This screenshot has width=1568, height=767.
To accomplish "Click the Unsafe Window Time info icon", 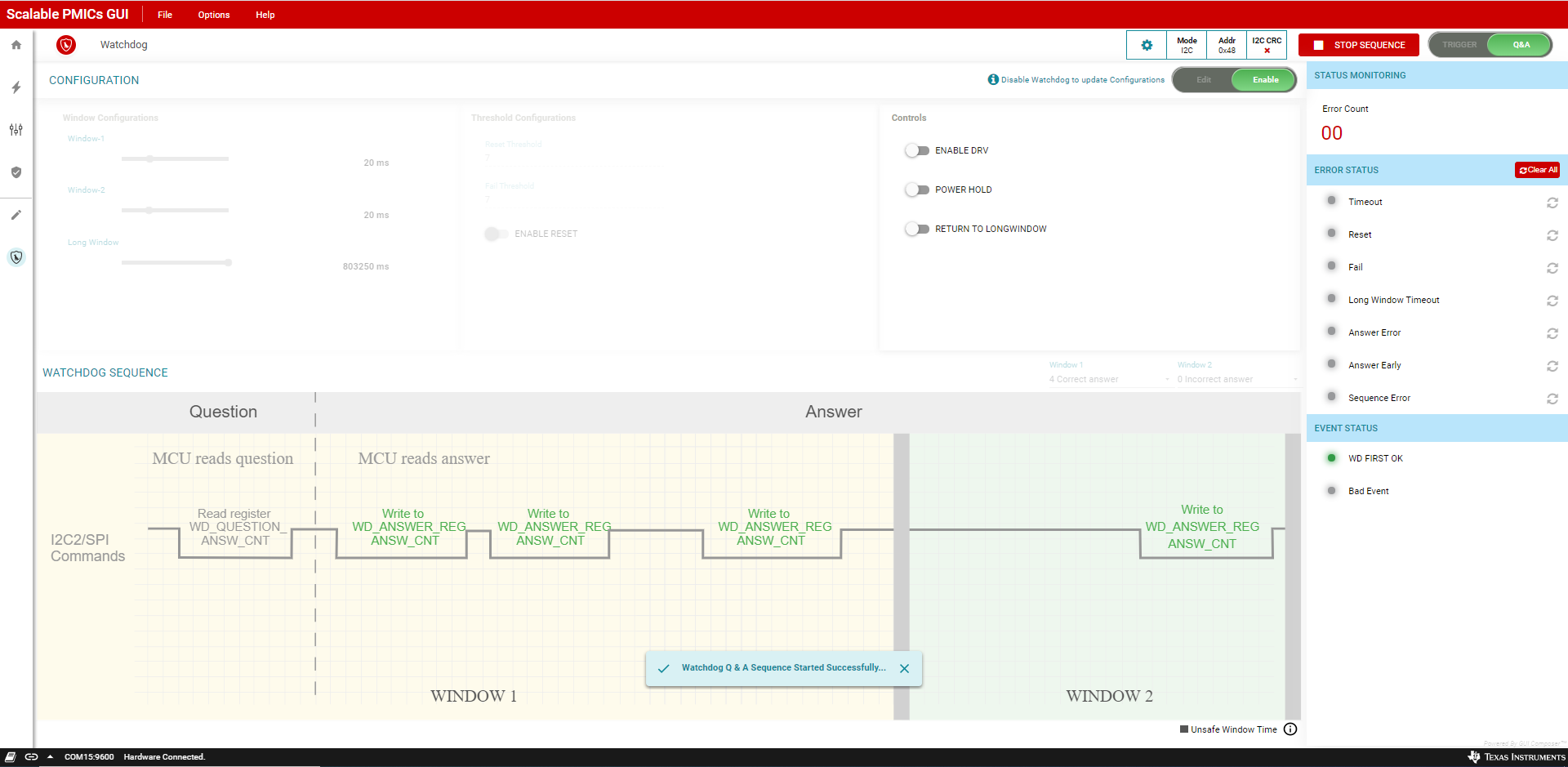I will 1290,729.
